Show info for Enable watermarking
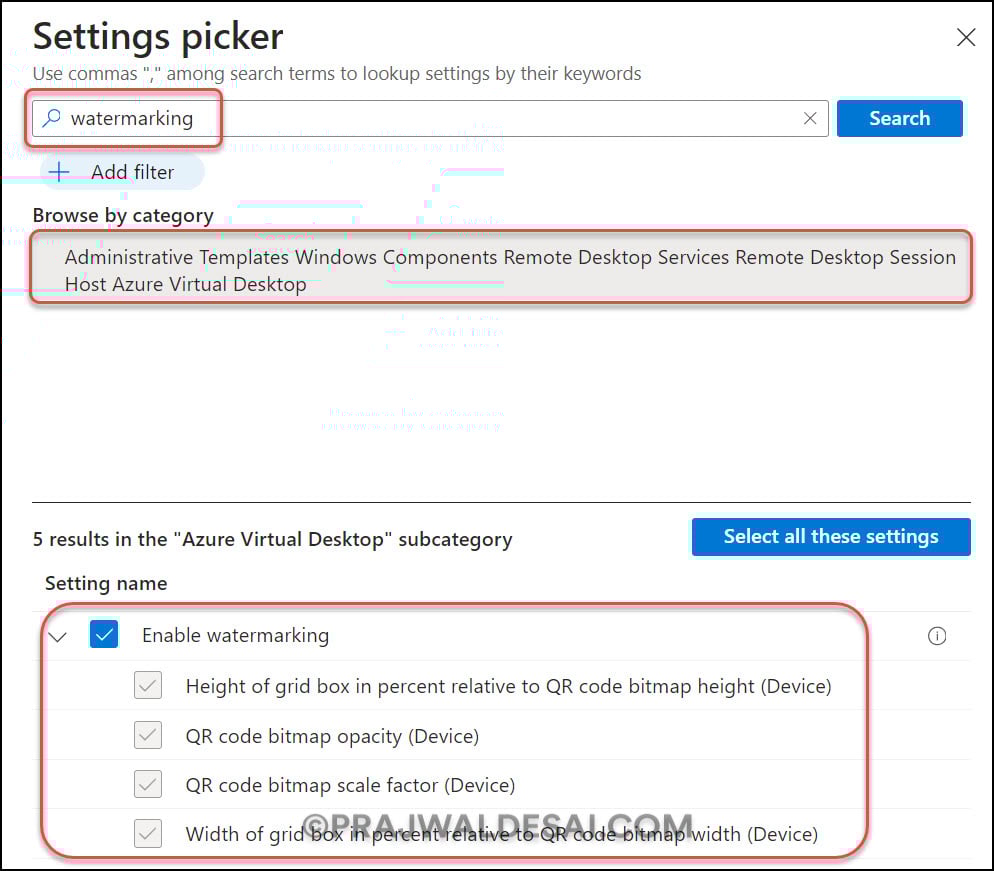 (936, 636)
